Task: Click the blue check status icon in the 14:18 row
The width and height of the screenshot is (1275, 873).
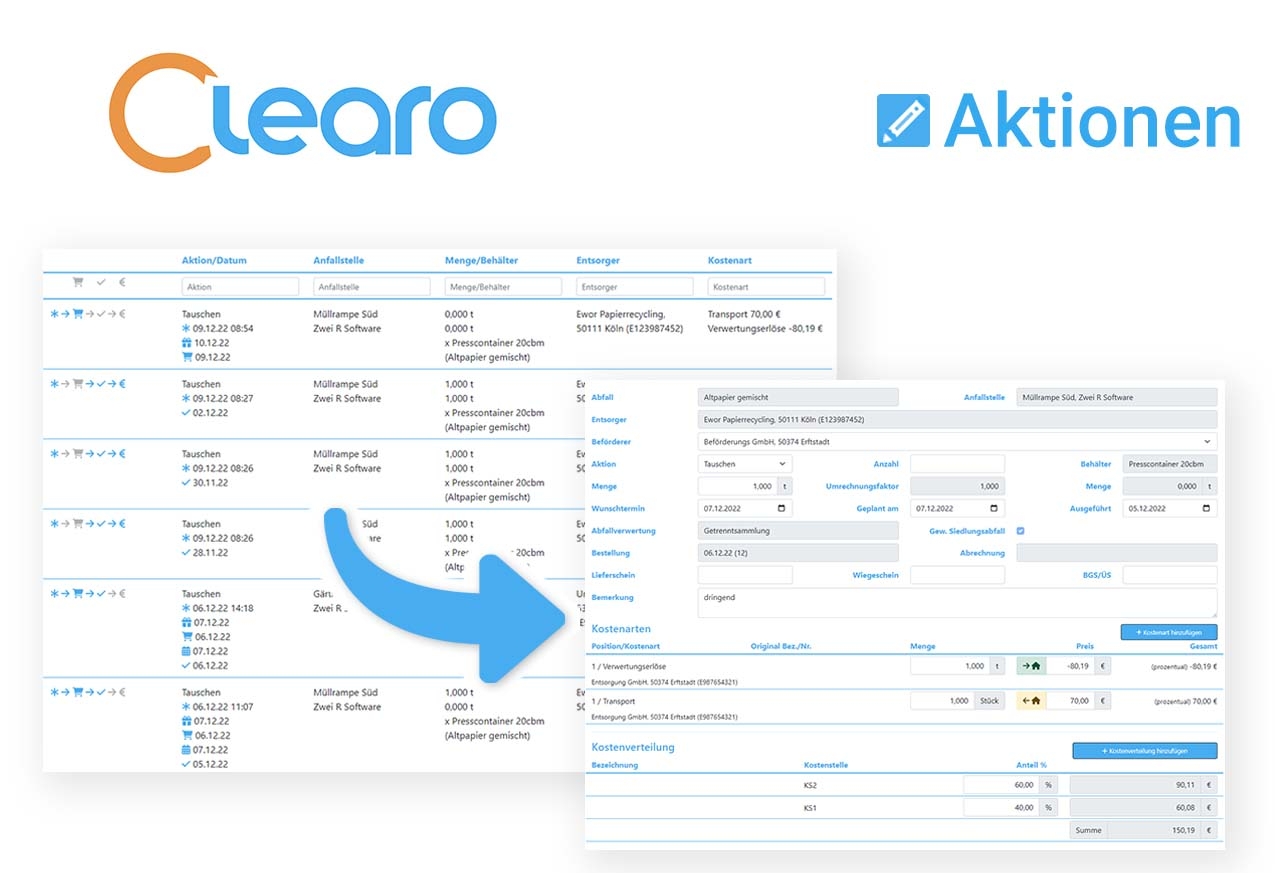Action: [100, 594]
